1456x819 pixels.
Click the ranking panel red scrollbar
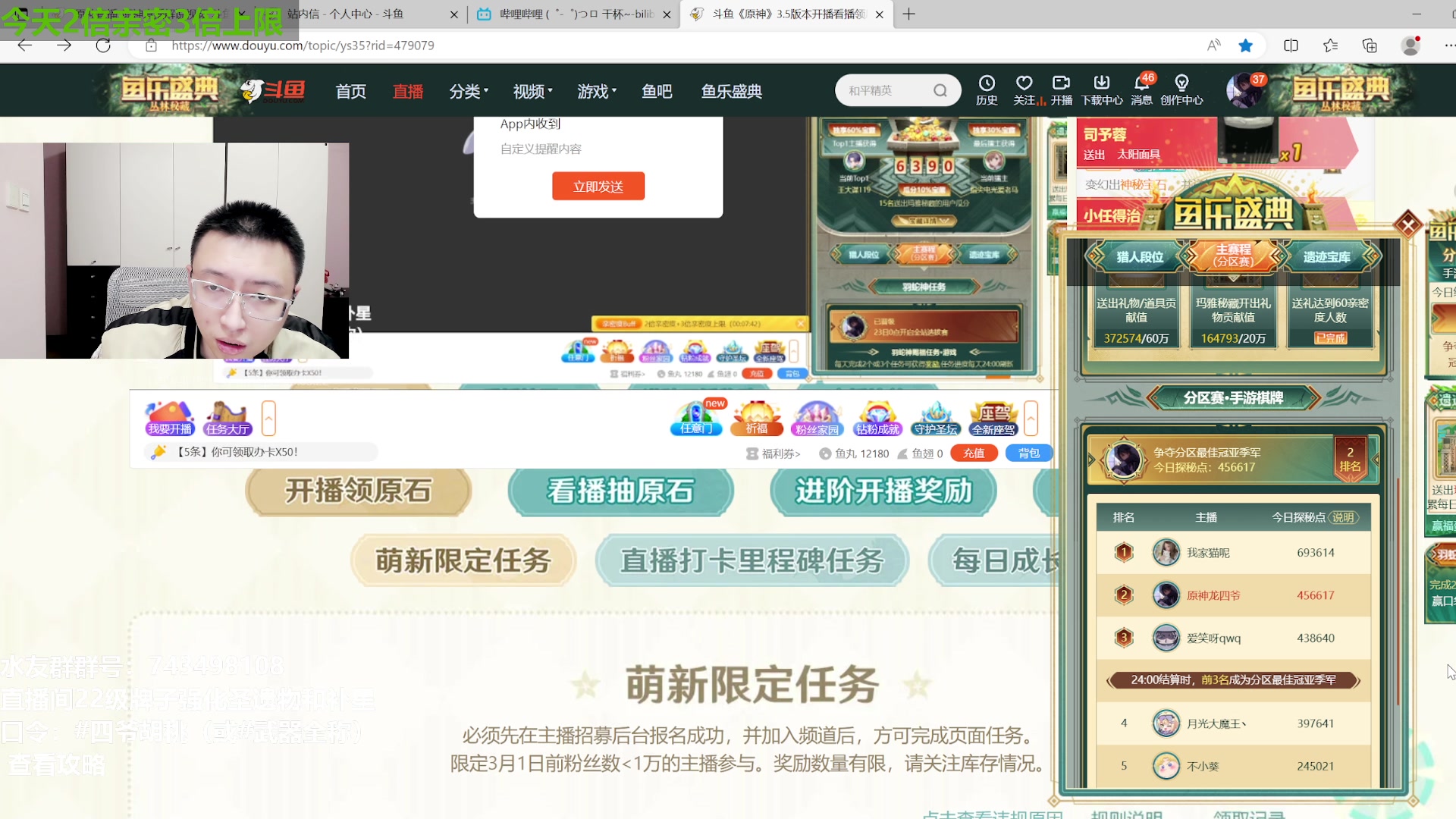click(x=1398, y=591)
